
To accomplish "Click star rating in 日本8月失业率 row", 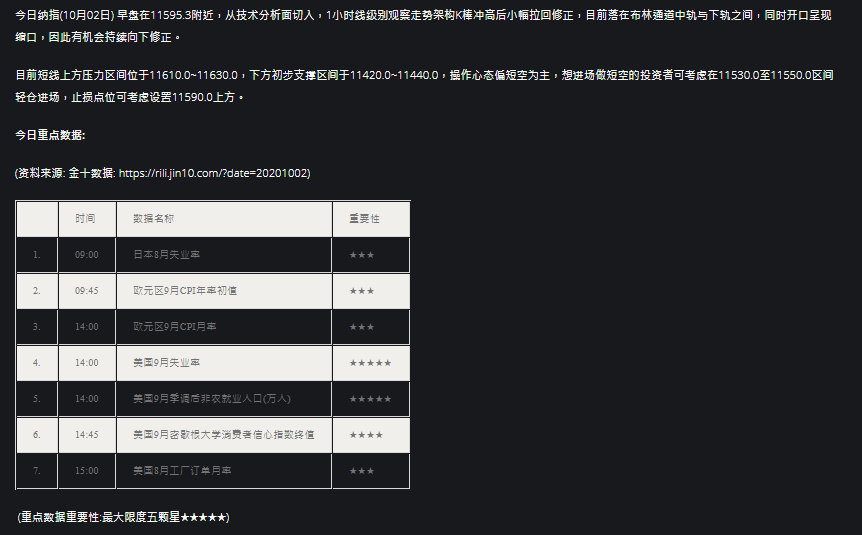I will pyautogui.click(x=362, y=255).
